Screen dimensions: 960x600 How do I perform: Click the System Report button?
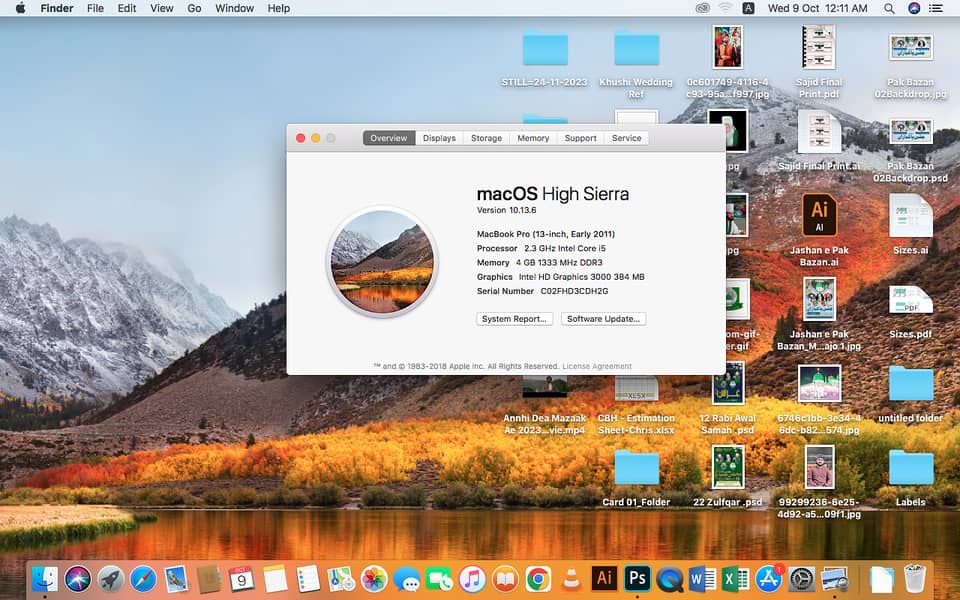pos(514,319)
